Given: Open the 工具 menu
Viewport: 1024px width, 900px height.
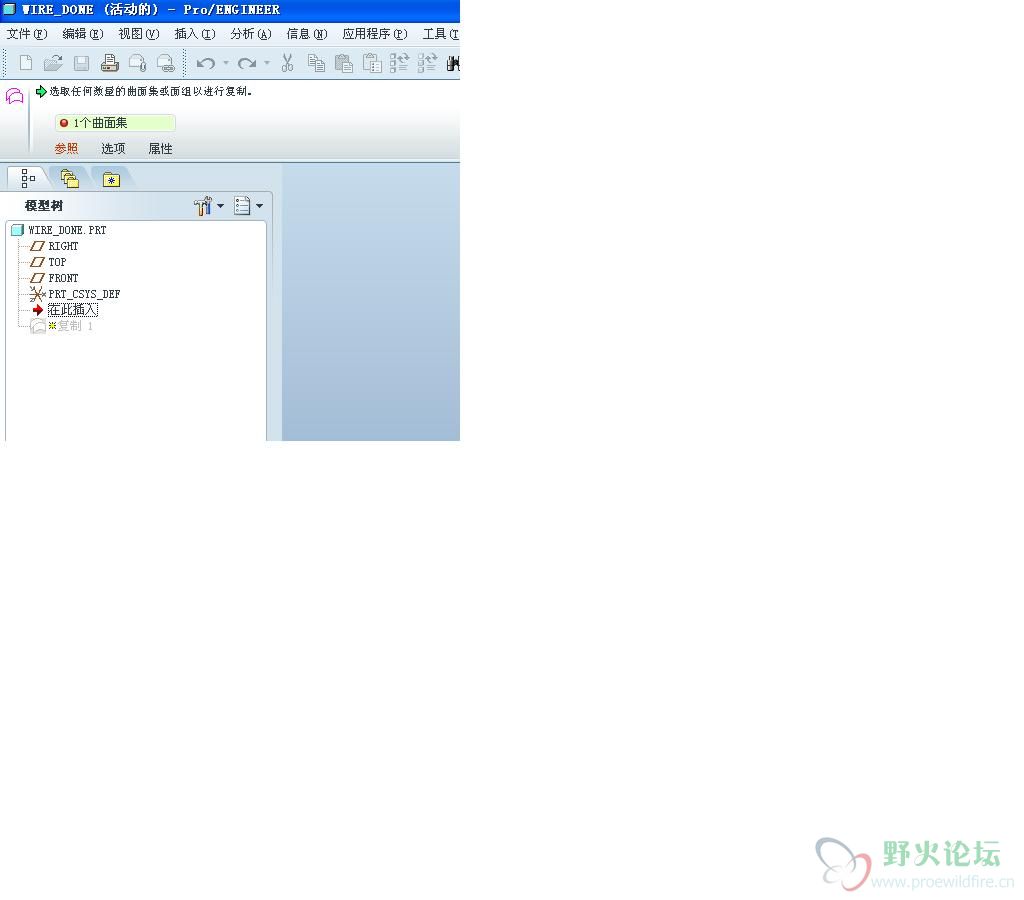Looking at the screenshot, I should pyautogui.click(x=441, y=34).
